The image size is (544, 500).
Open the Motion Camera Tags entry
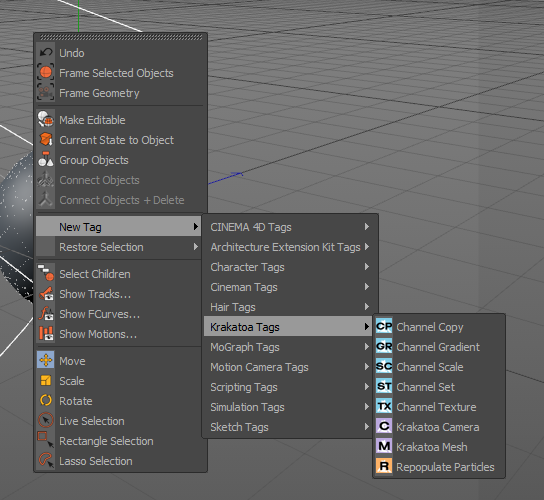(x=288, y=367)
